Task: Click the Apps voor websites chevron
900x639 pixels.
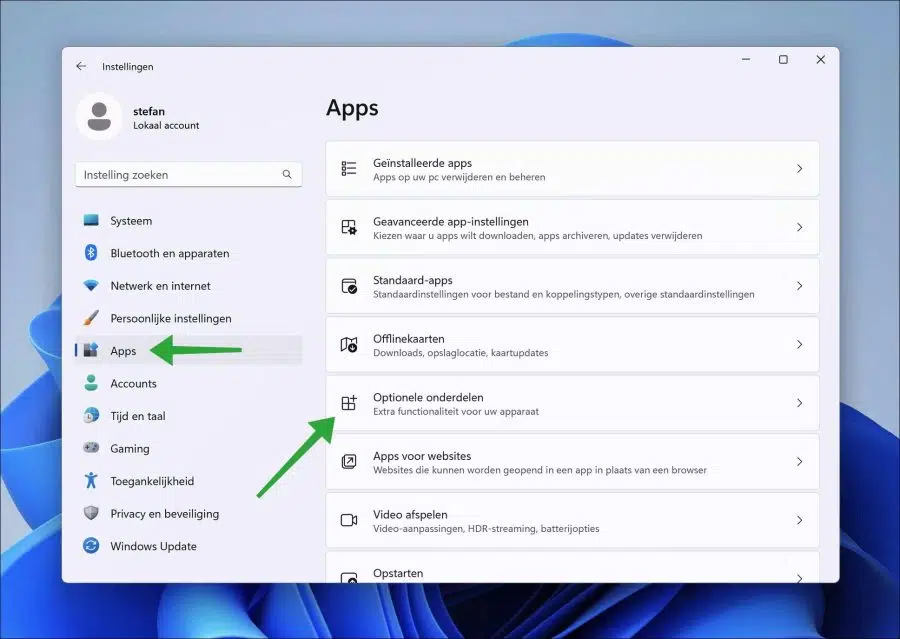Action: 800,462
